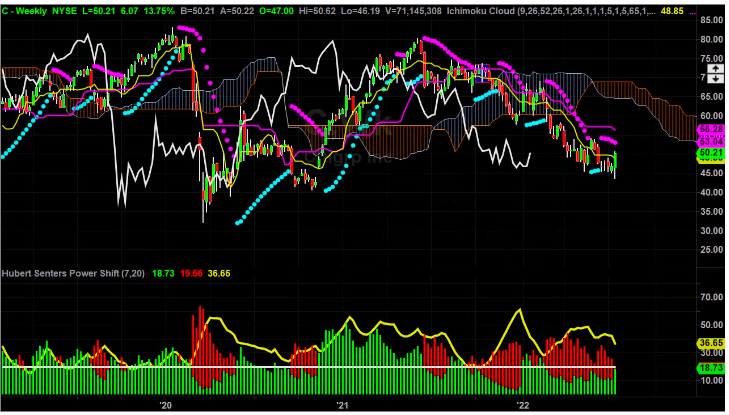
Task: Click the "A=50.22" ask value
Action: 237,10
